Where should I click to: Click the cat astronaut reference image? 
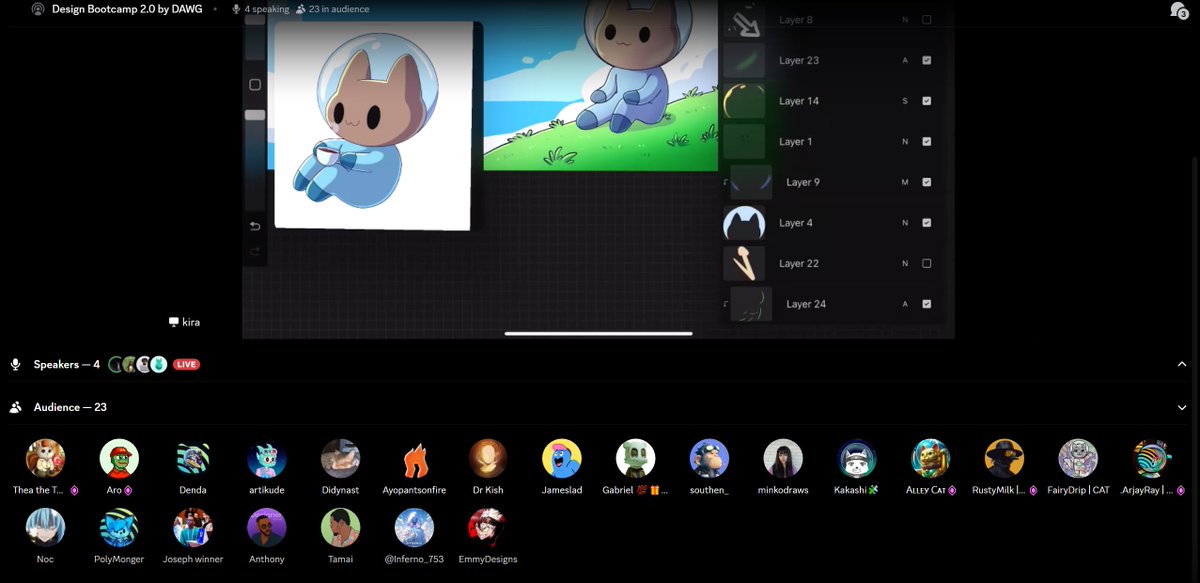click(x=373, y=126)
